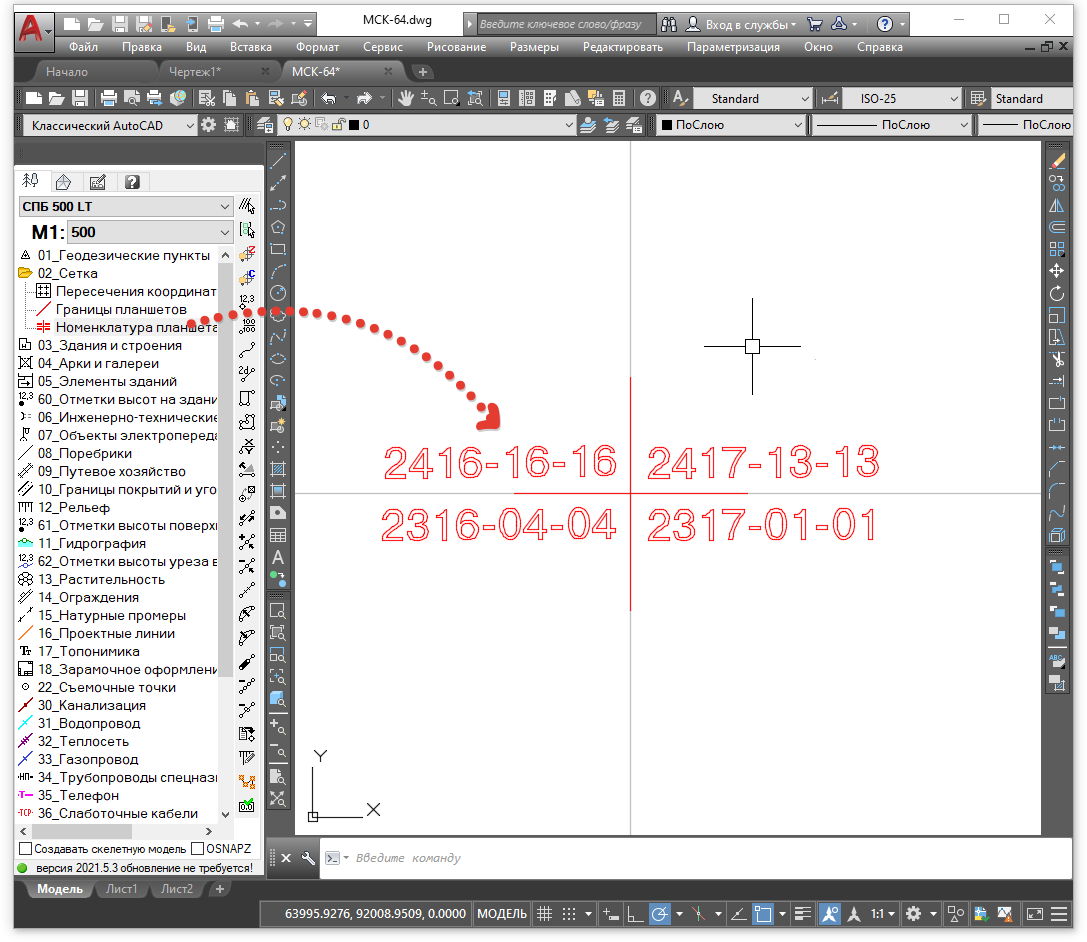Enable 'Создавать скелетную модель' checkbox
1087x942 pixels.
(x=26, y=848)
